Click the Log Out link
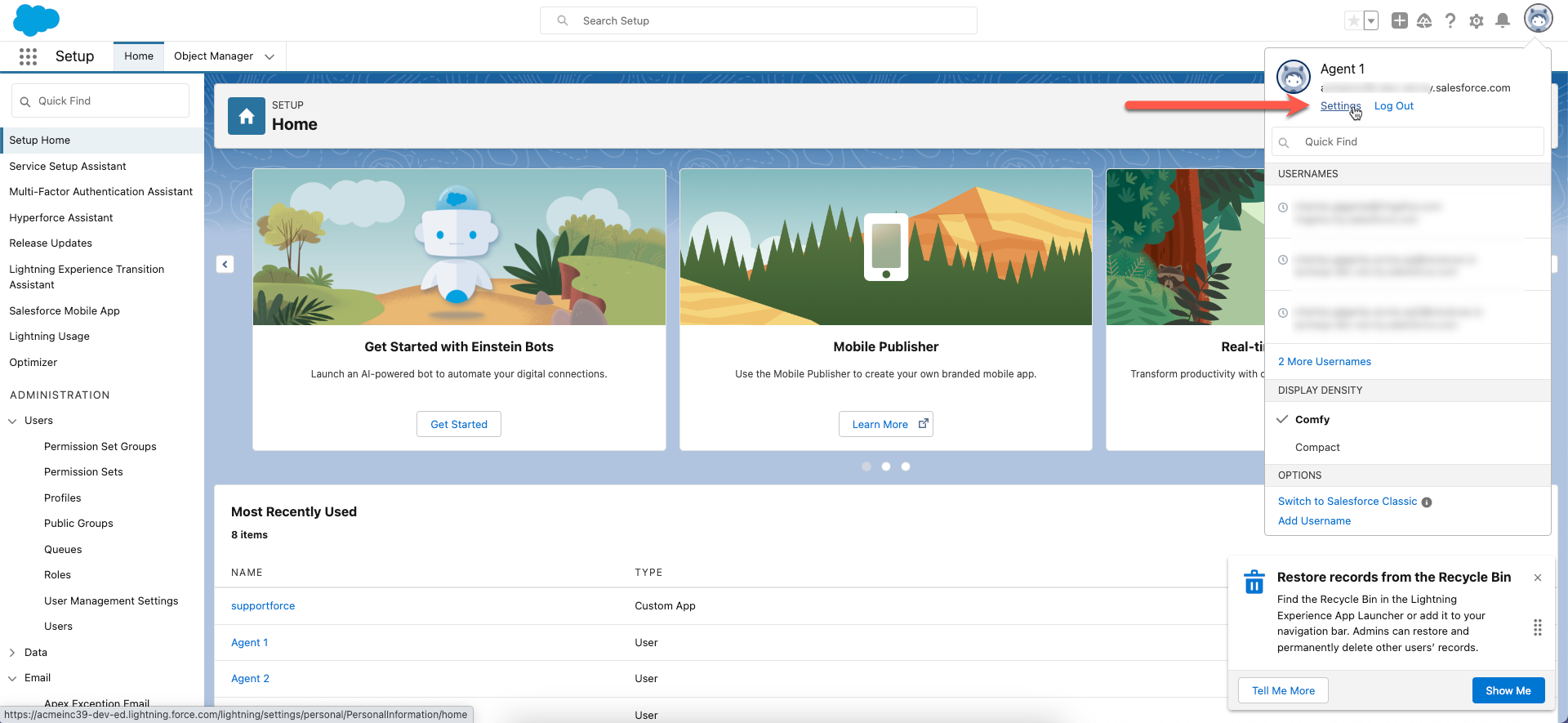This screenshot has width=1568, height=723. [x=1393, y=106]
